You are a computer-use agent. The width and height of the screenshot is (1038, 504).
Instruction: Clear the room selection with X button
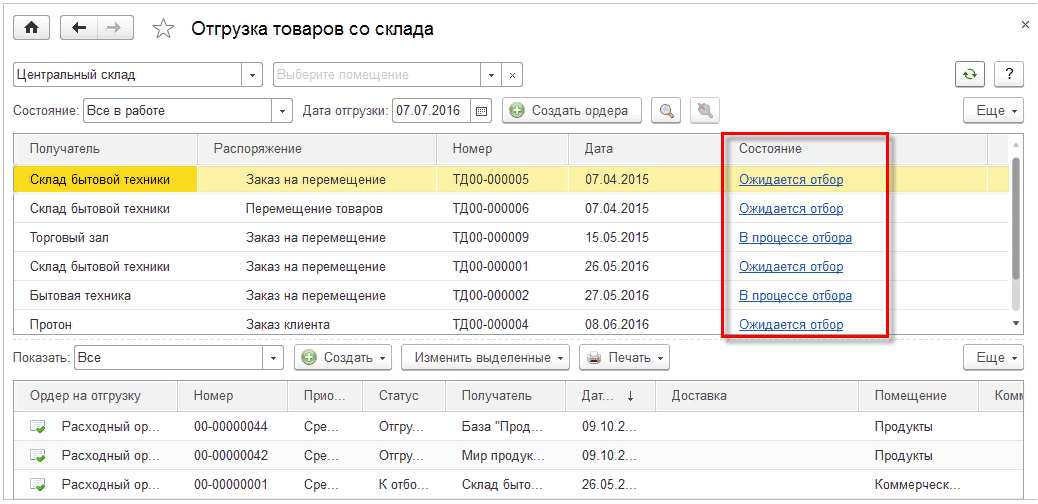coord(512,75)
